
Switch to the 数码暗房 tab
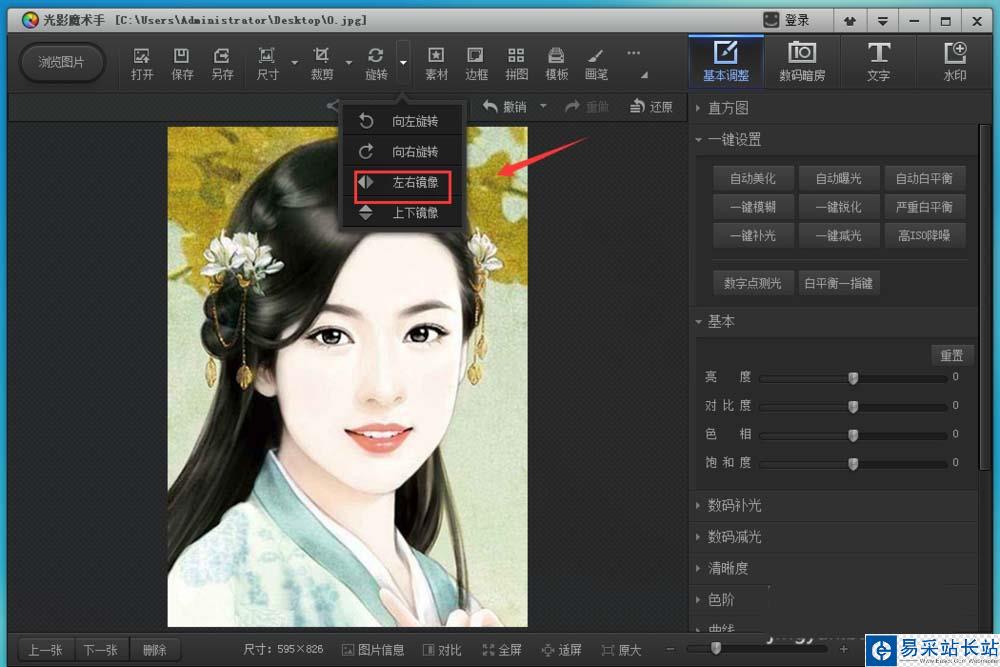coord(802,62)
